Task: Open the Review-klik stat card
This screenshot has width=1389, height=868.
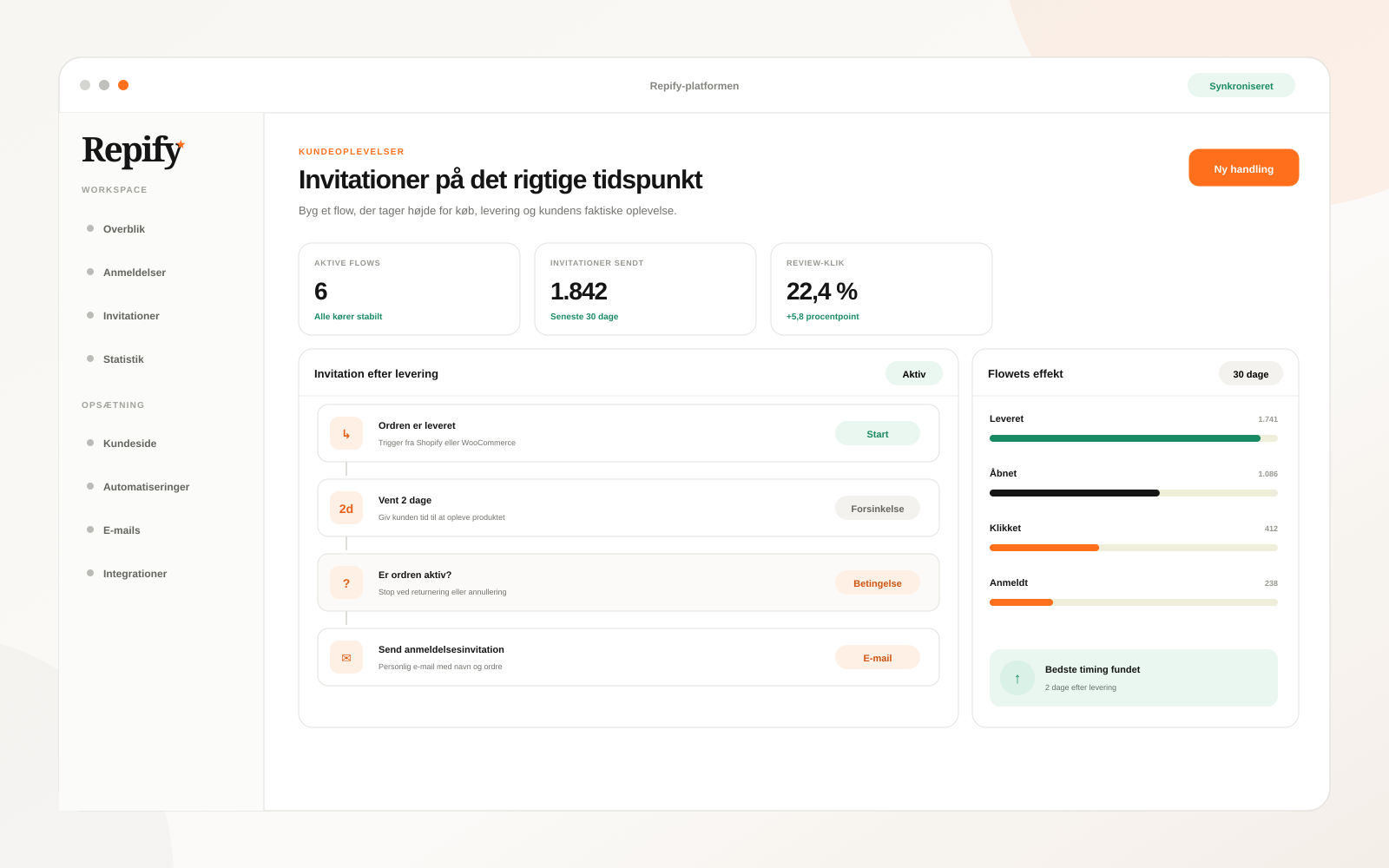Action: (881, 289)
